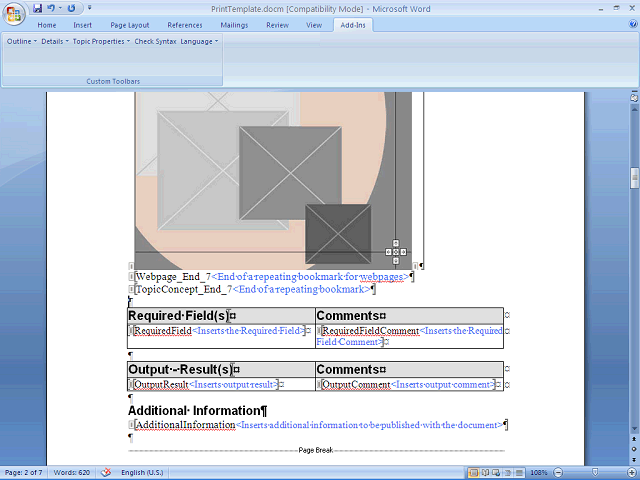Change language via English (U.S.) in the status bar

[x=142, y=473]
